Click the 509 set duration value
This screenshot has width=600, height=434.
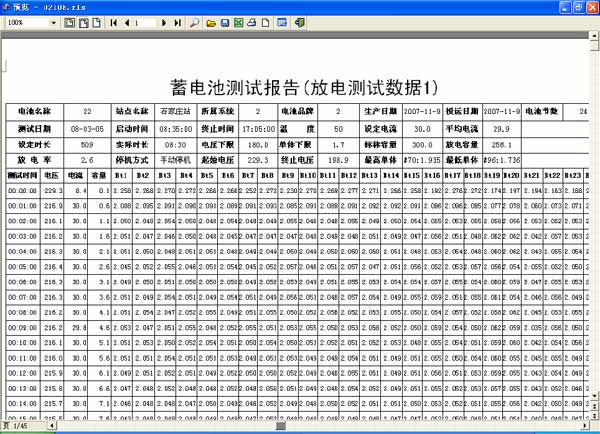point(87,145)
